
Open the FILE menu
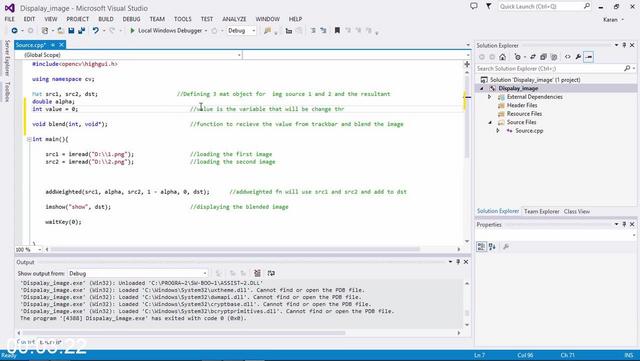coord(9,19)
